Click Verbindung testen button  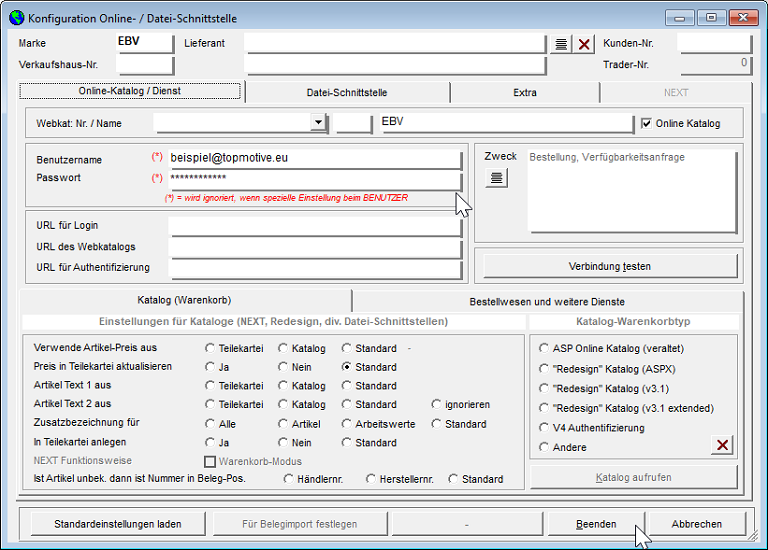[610, 266]
